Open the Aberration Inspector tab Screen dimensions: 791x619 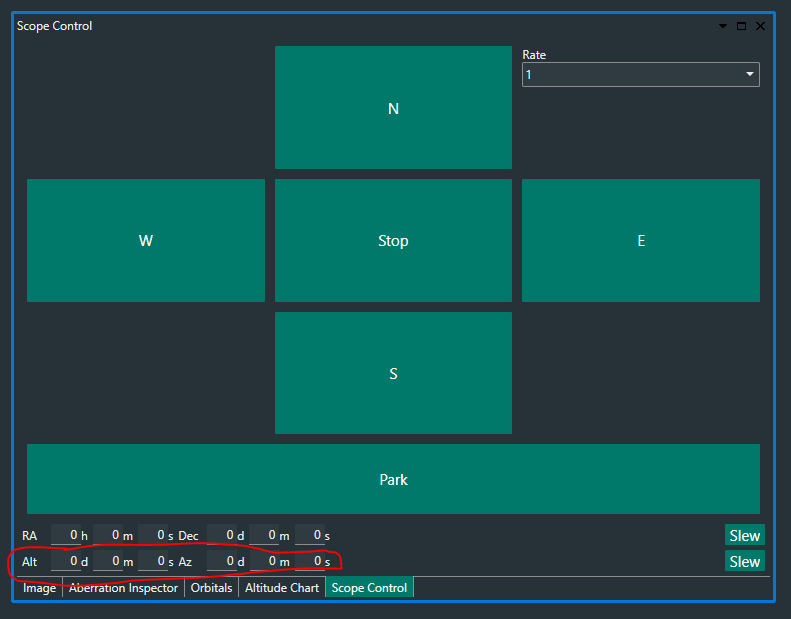(x=124, y=588)
